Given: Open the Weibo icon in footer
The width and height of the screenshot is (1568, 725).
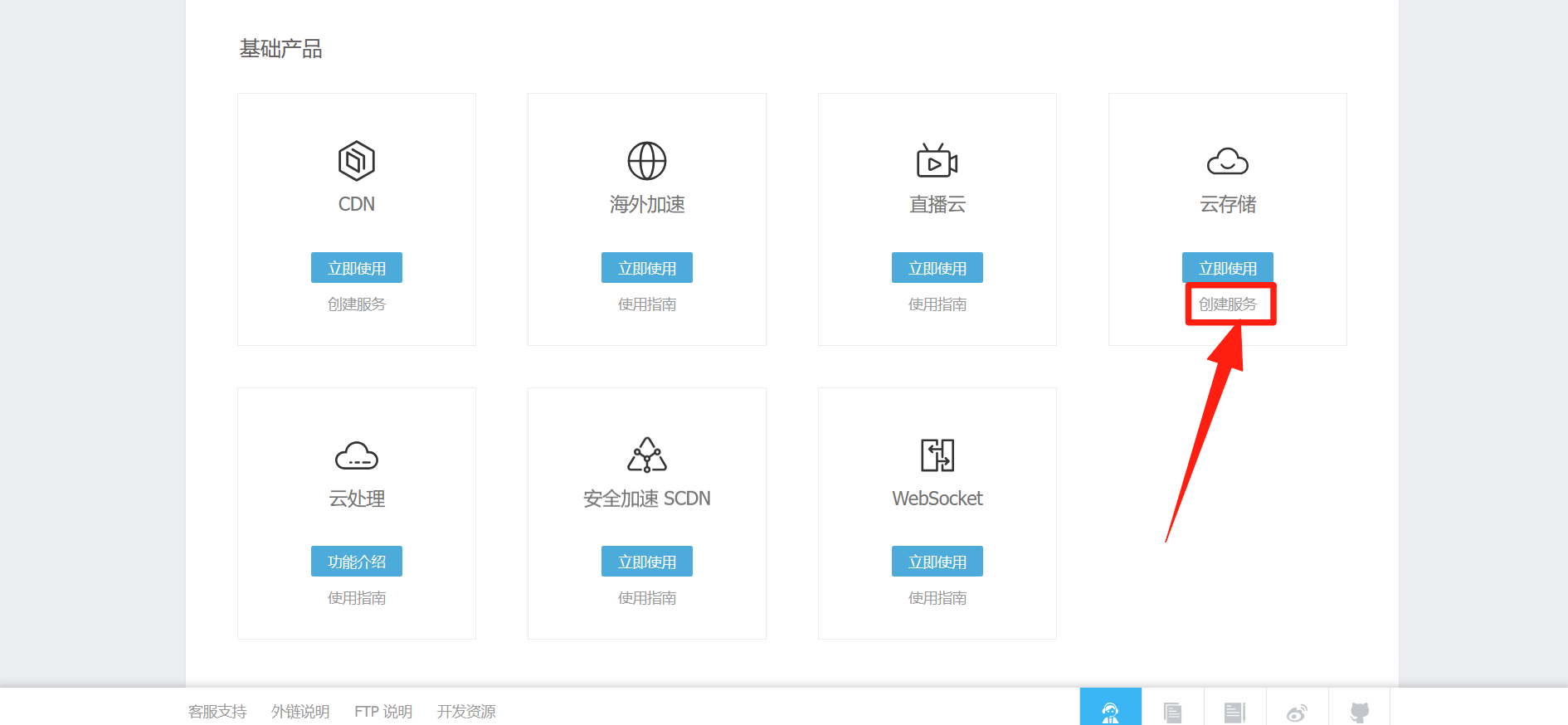Looking at the screenshot, I should (x=1297, y=712).
